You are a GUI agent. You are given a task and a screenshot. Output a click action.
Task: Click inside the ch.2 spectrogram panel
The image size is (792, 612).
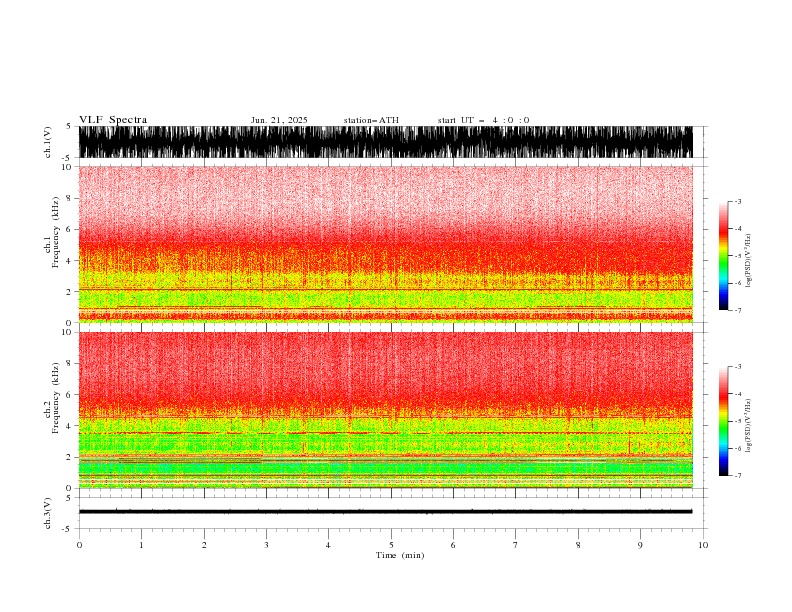point(386,410)
